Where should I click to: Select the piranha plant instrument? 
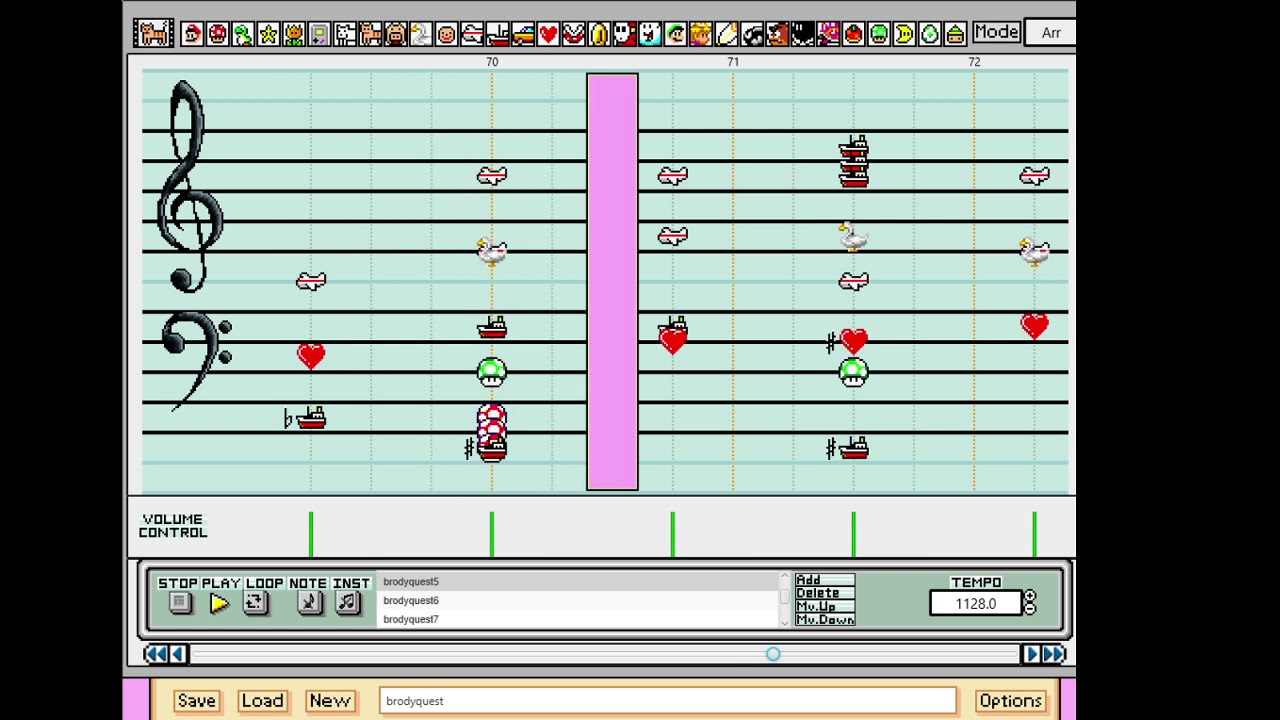pos(574,34)
